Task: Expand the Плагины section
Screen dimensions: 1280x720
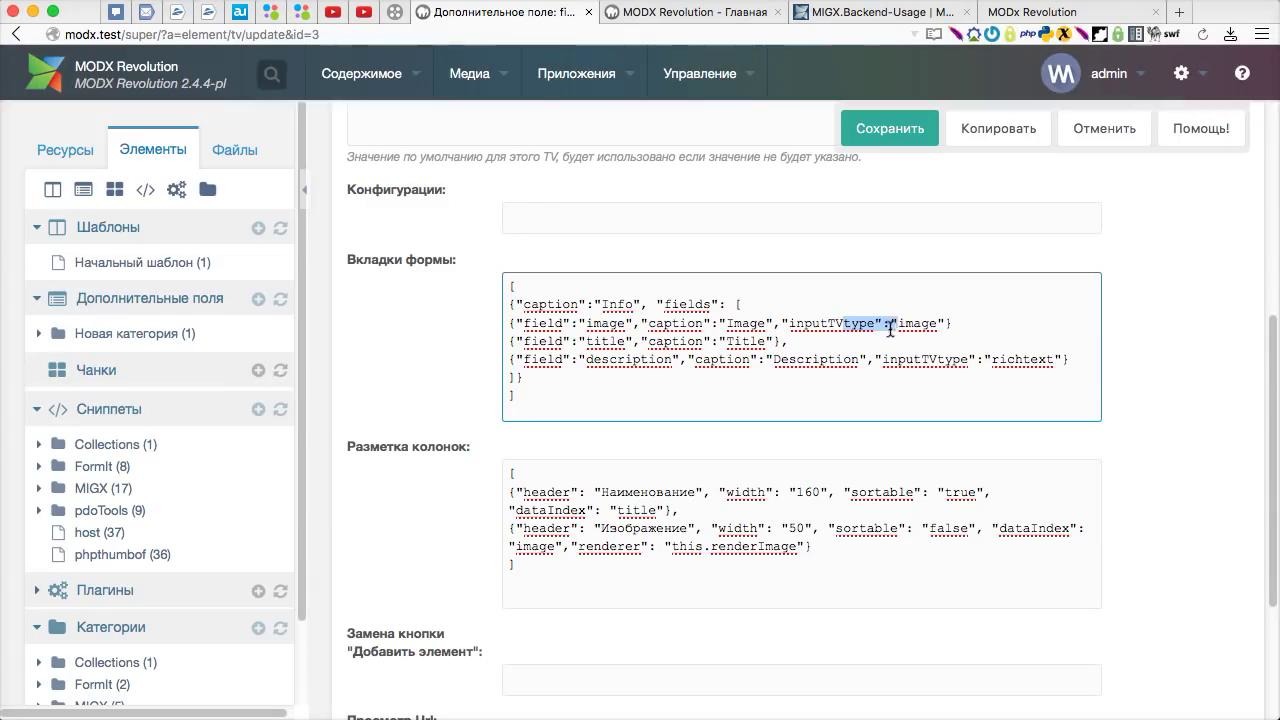Action: [x=37, y=591]
